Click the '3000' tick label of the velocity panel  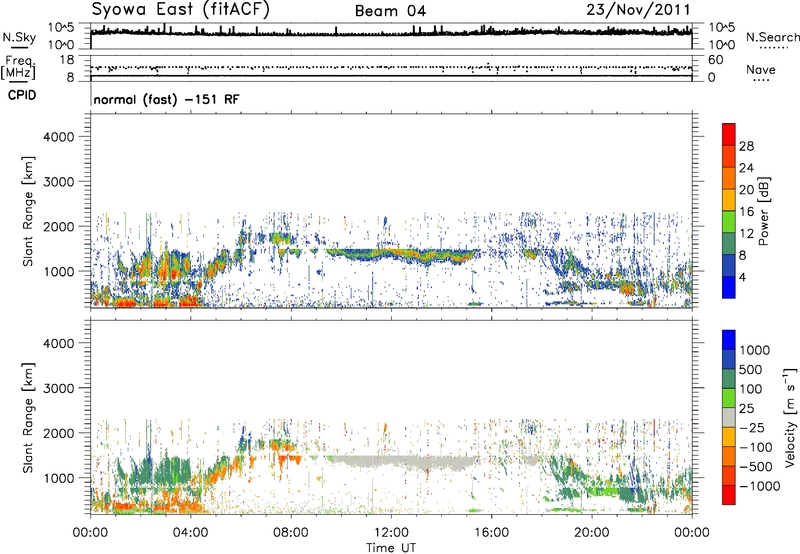coord(58,388)
